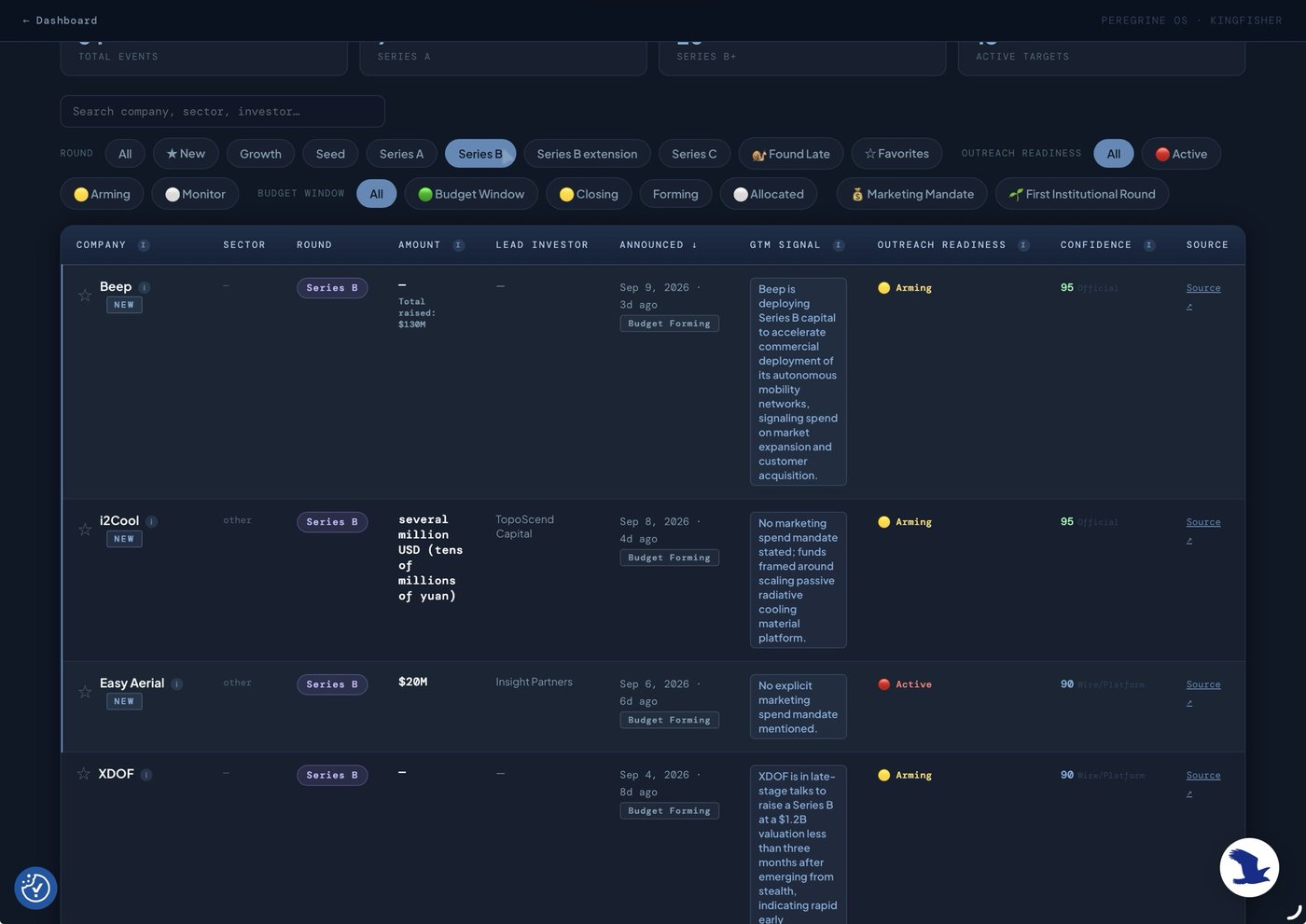Screen dimensions: 1306x924
Task: Choose Series B extension filter
Action: click(x=587, y=154)
